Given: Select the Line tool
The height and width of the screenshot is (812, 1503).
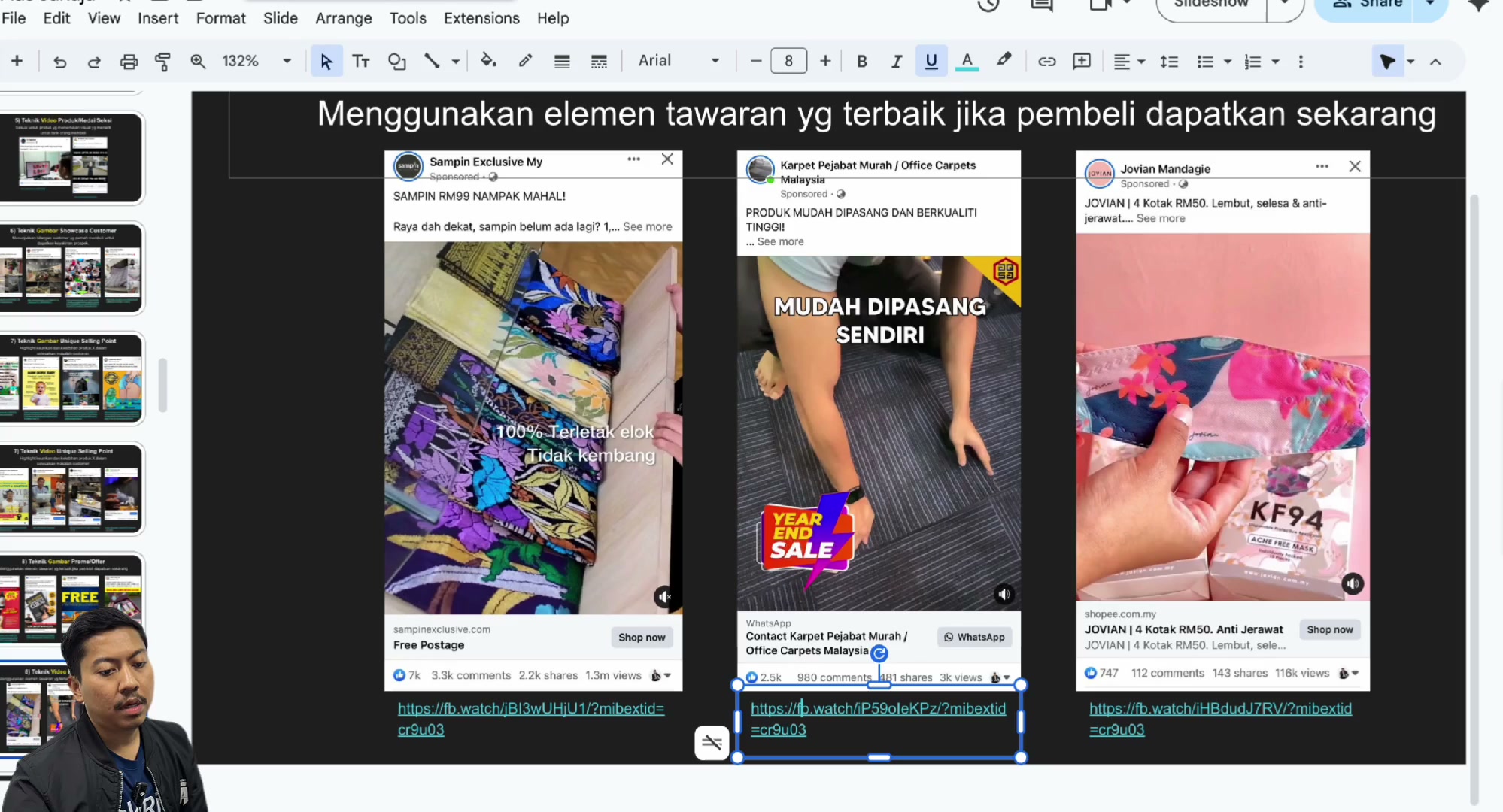Looking at the screenshot, I should tap(432, 62).
